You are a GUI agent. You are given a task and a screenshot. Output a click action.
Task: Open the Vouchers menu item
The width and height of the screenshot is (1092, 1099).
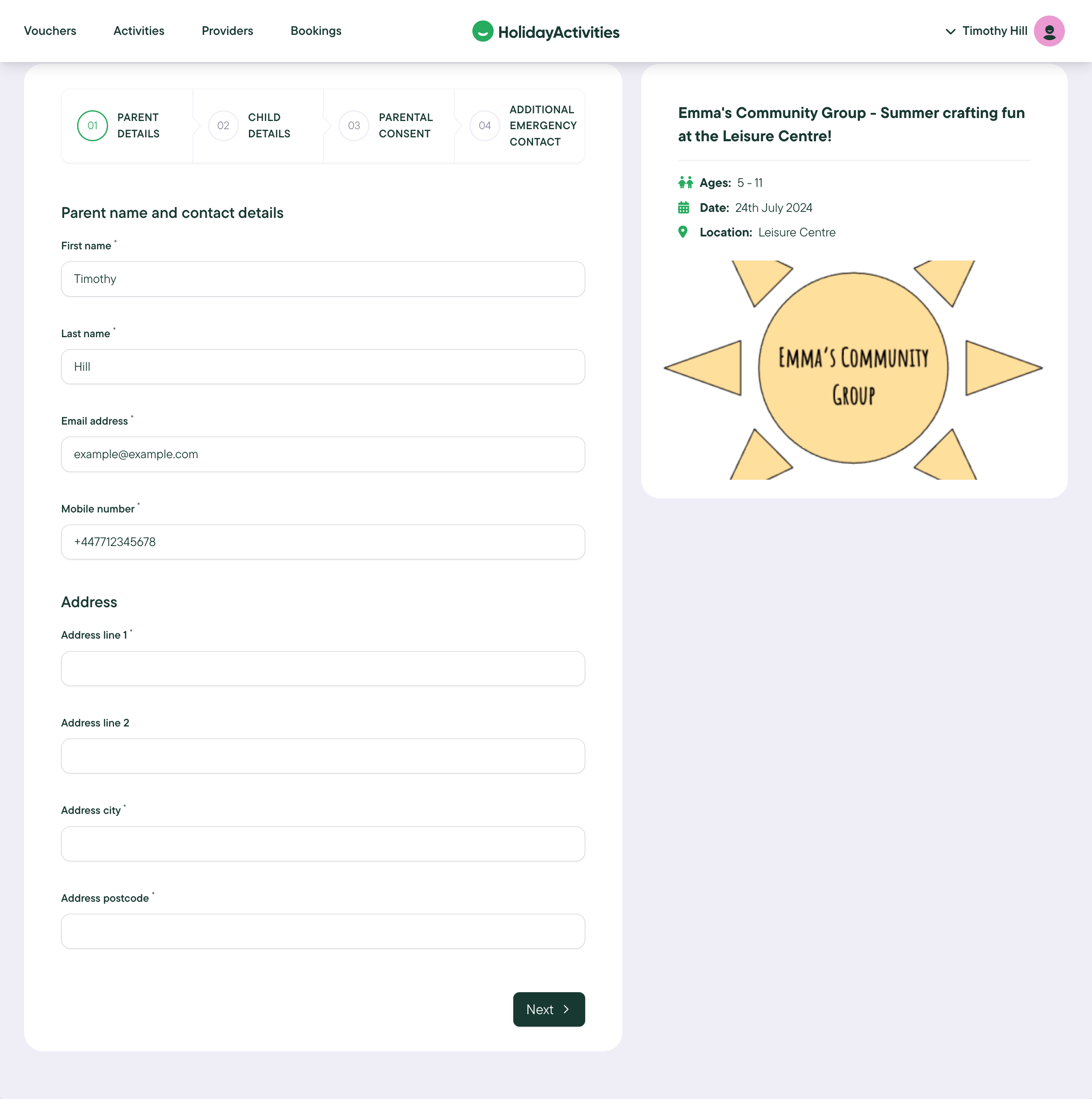pos(50,31)
